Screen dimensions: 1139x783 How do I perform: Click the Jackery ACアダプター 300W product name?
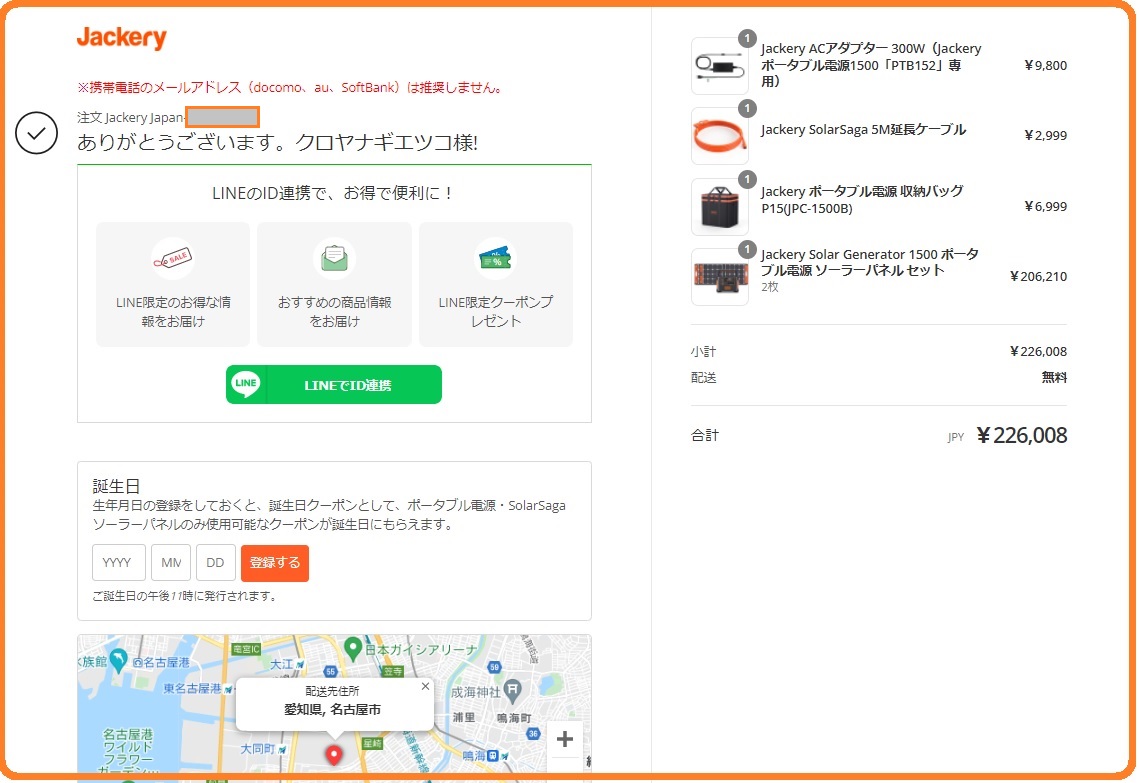click(871, 65)
